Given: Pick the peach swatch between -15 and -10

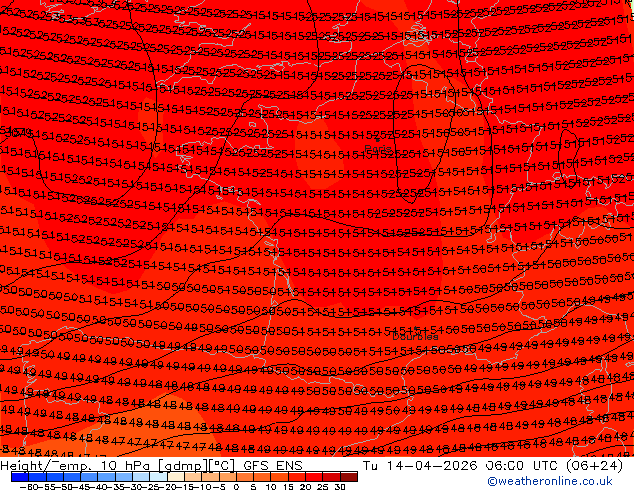Looking at the screenshot, I should [x=193, y=477].
